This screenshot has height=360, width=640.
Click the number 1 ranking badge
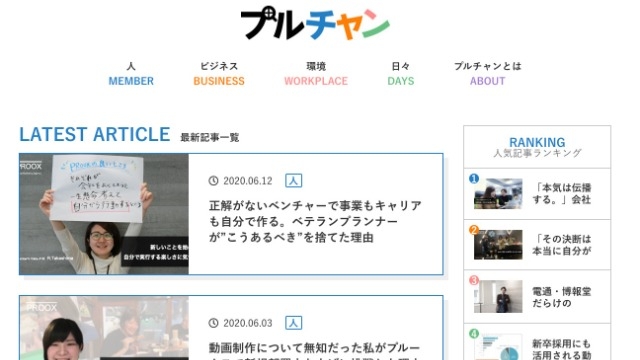pos(474,178)
